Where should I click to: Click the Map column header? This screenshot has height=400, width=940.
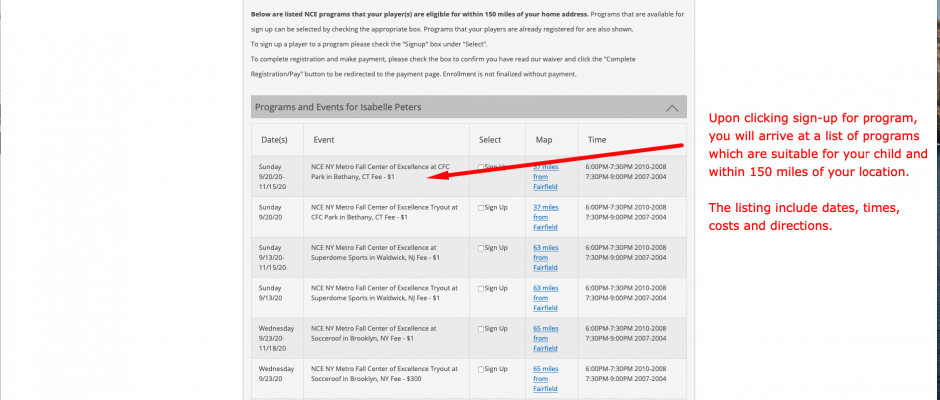point(544,140)
